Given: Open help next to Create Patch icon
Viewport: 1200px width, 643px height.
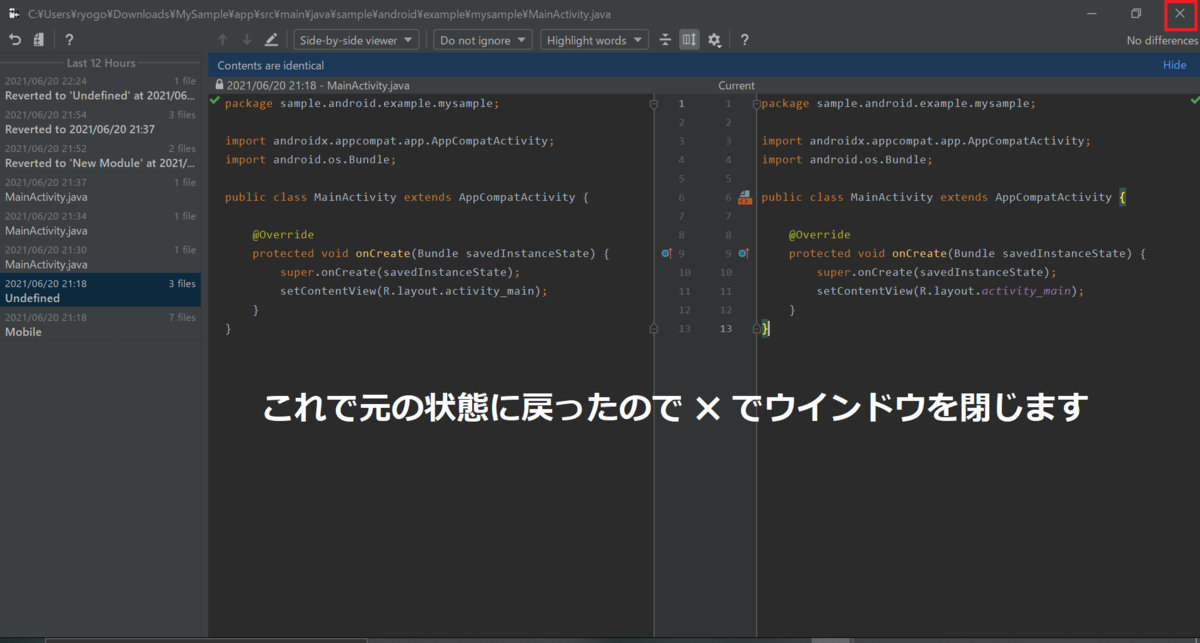Looking at the screenshot, I should pyautogui.click(x=69, y=40).
